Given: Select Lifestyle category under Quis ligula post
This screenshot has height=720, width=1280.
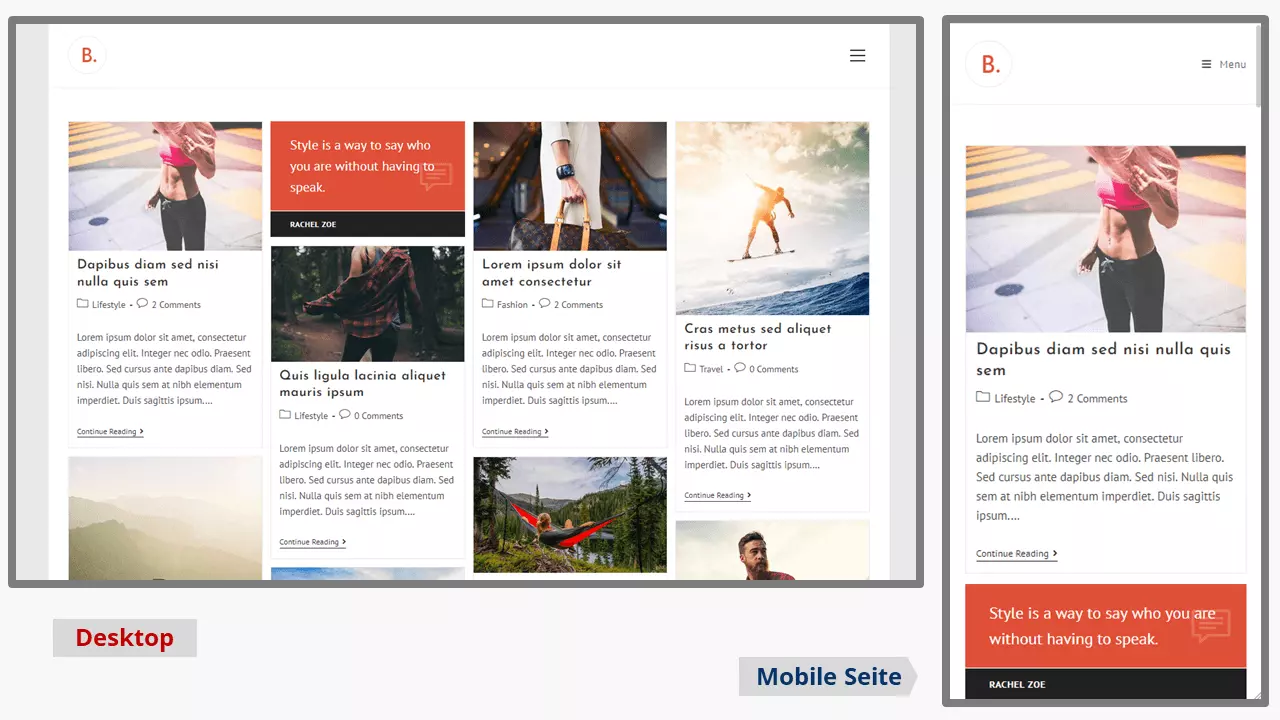Looking at the screenshot, I should coord(311,416).
